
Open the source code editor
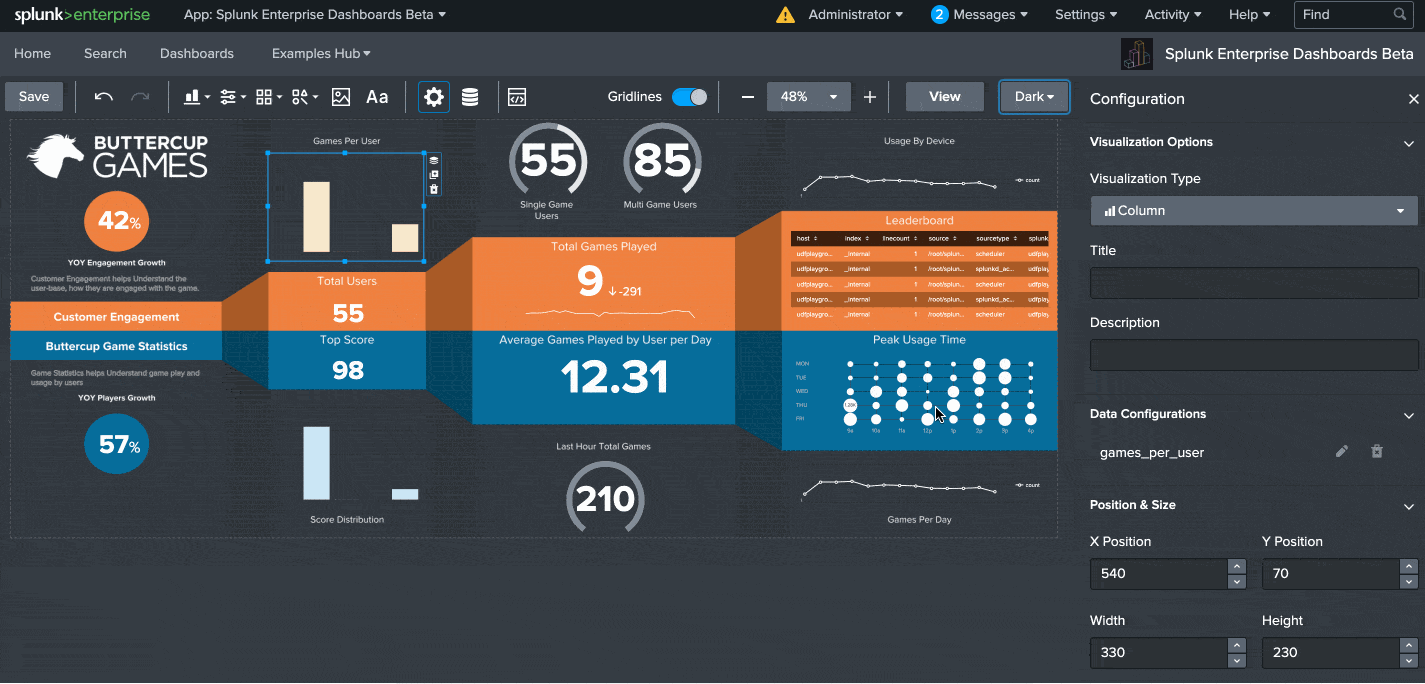[517, 97]
